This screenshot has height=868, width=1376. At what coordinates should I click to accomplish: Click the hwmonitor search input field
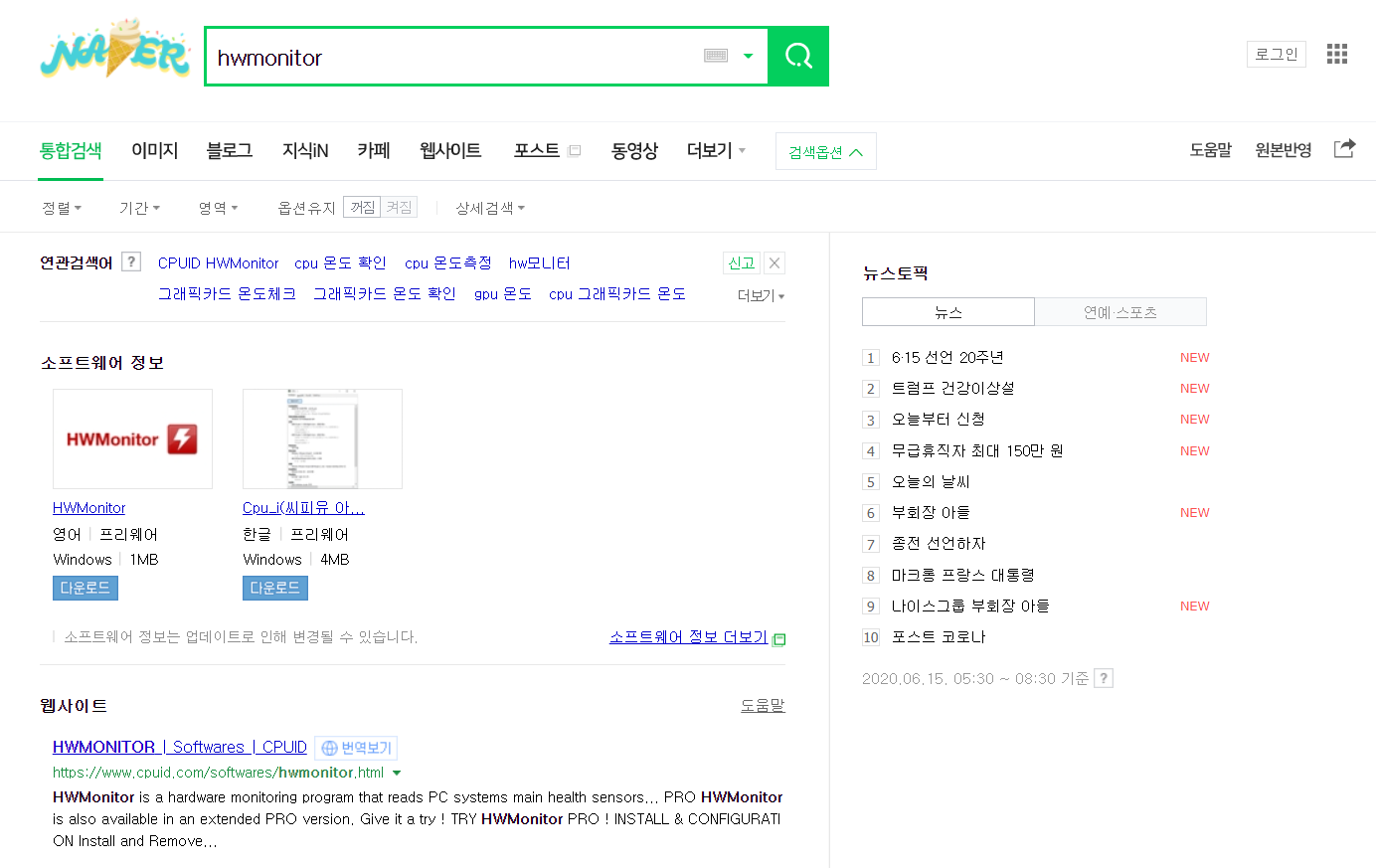(x=452, y=57)
